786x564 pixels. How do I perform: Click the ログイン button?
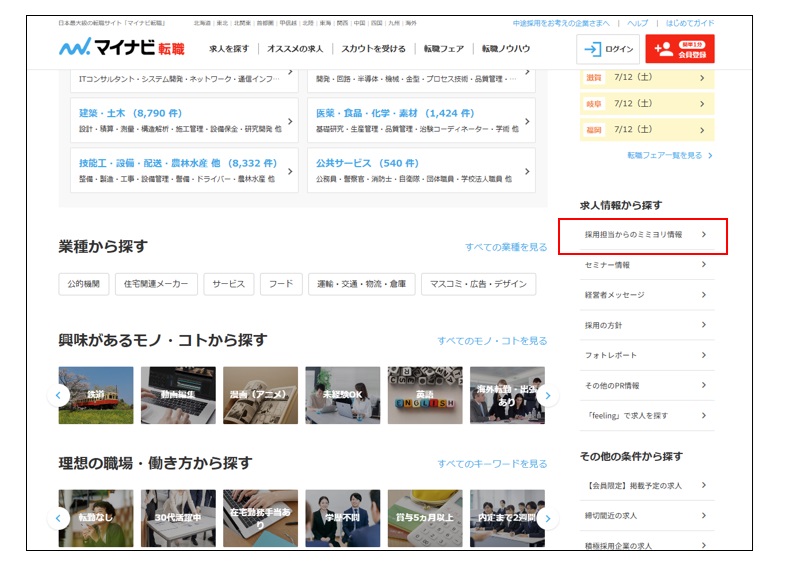608,49
